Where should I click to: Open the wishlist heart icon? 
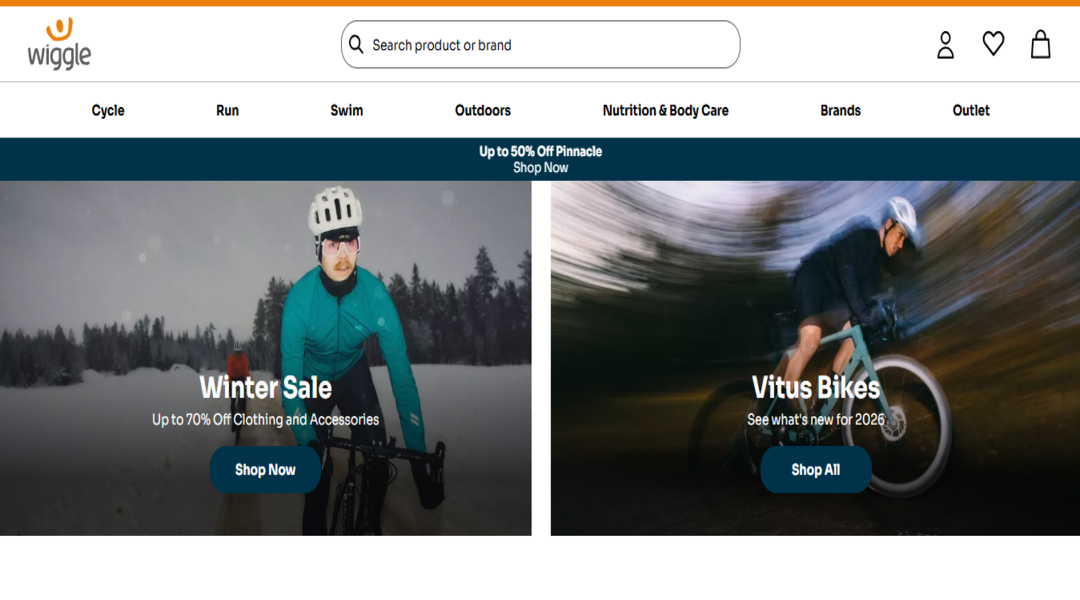coord(993,44)
